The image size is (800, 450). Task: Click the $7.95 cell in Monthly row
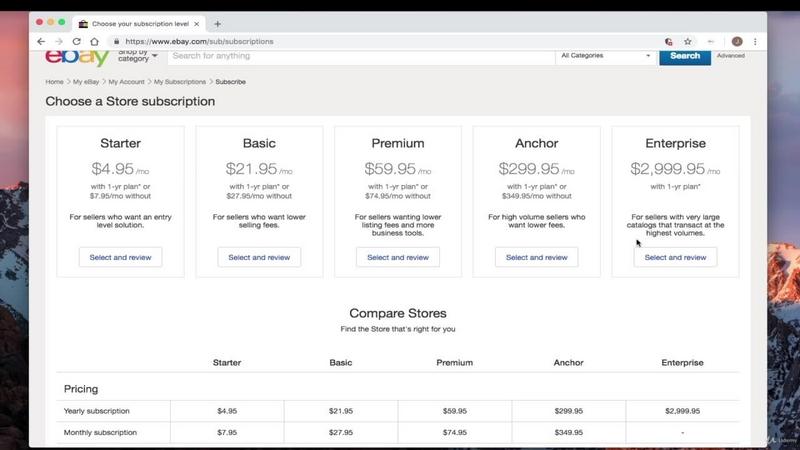point(227,432)
